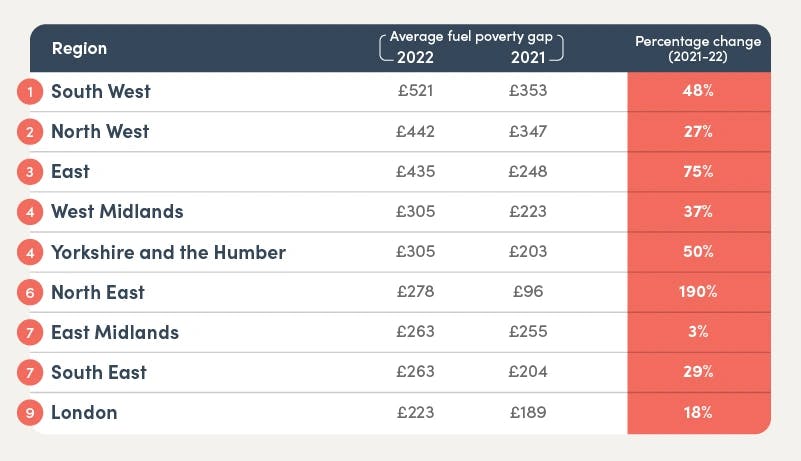Select the 2022 column header
801x461 pixels.
[x=415, y=56]
